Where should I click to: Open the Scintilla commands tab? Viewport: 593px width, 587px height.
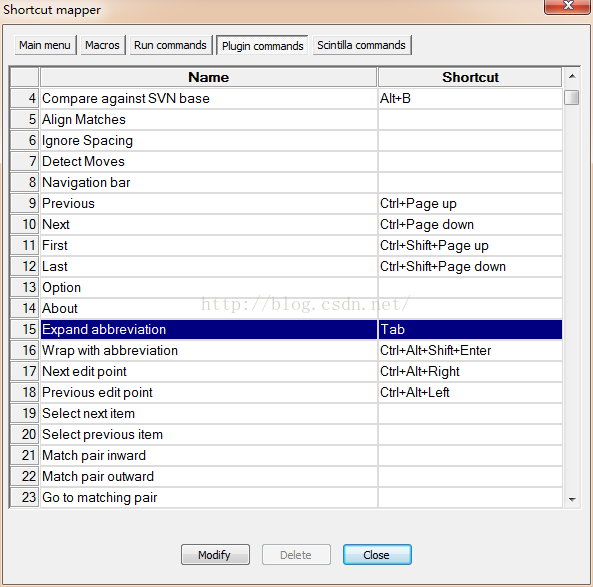click(362, 45)
